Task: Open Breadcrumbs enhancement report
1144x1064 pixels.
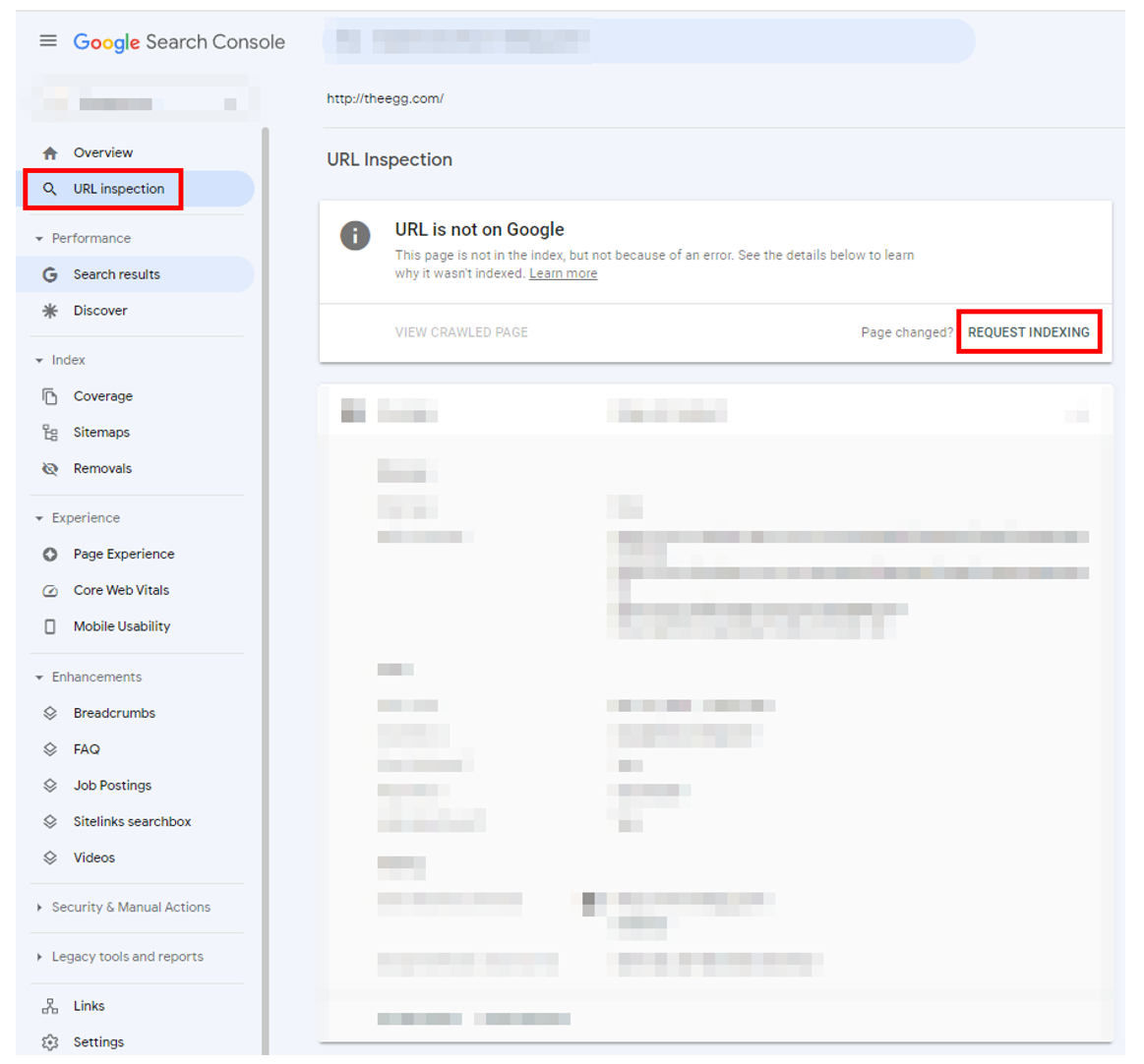Action: [x=135, y=713]
